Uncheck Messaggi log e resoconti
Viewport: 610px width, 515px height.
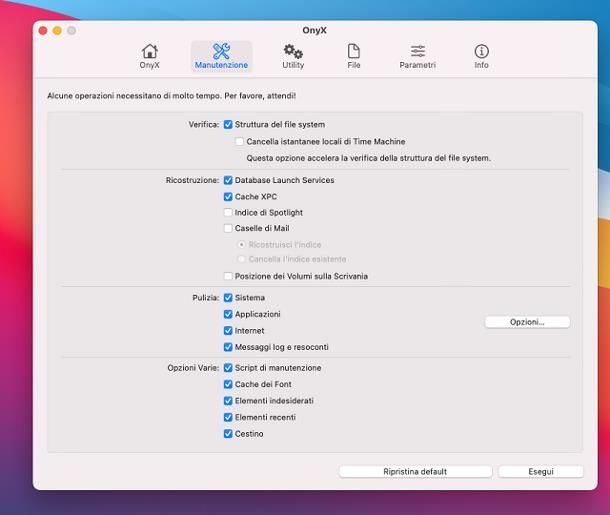(x=228, y=347)
